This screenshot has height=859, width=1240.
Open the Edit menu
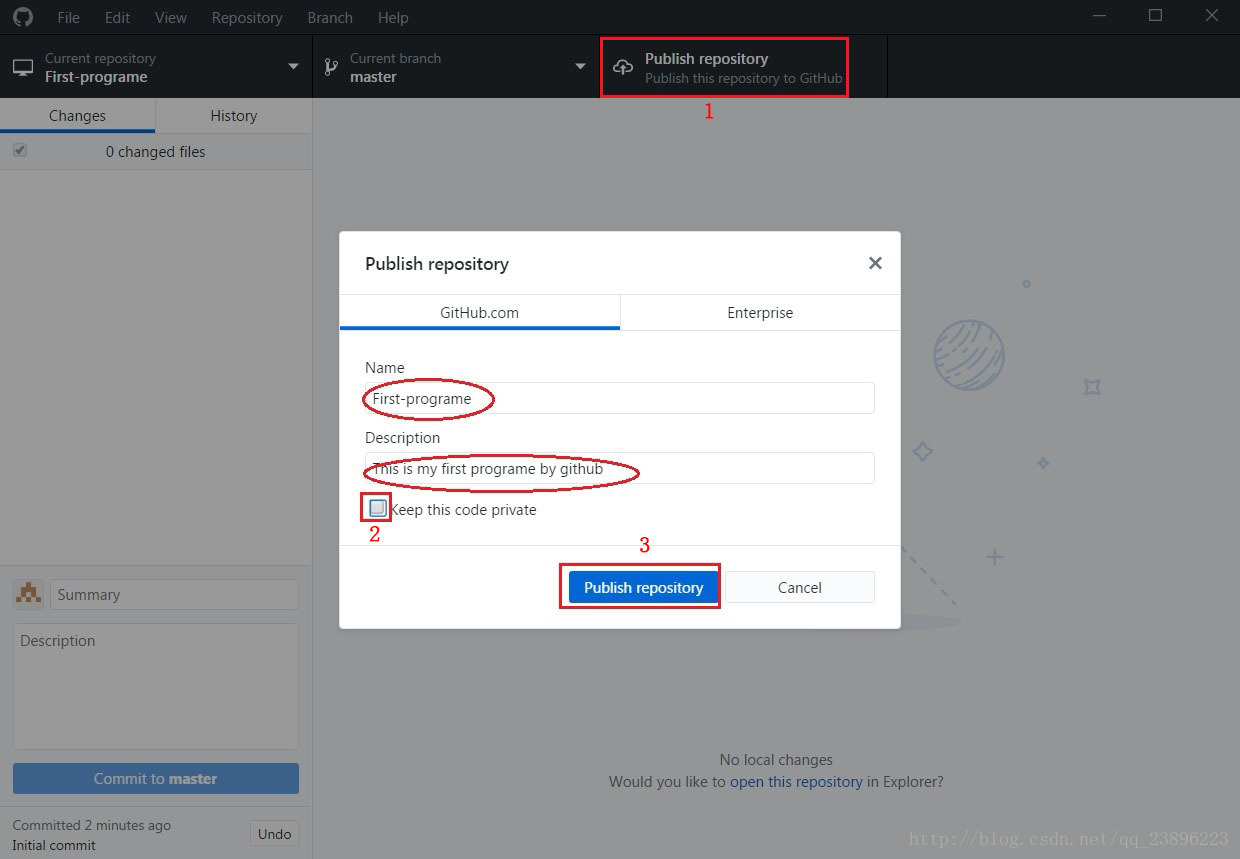[x=117, y=17]
